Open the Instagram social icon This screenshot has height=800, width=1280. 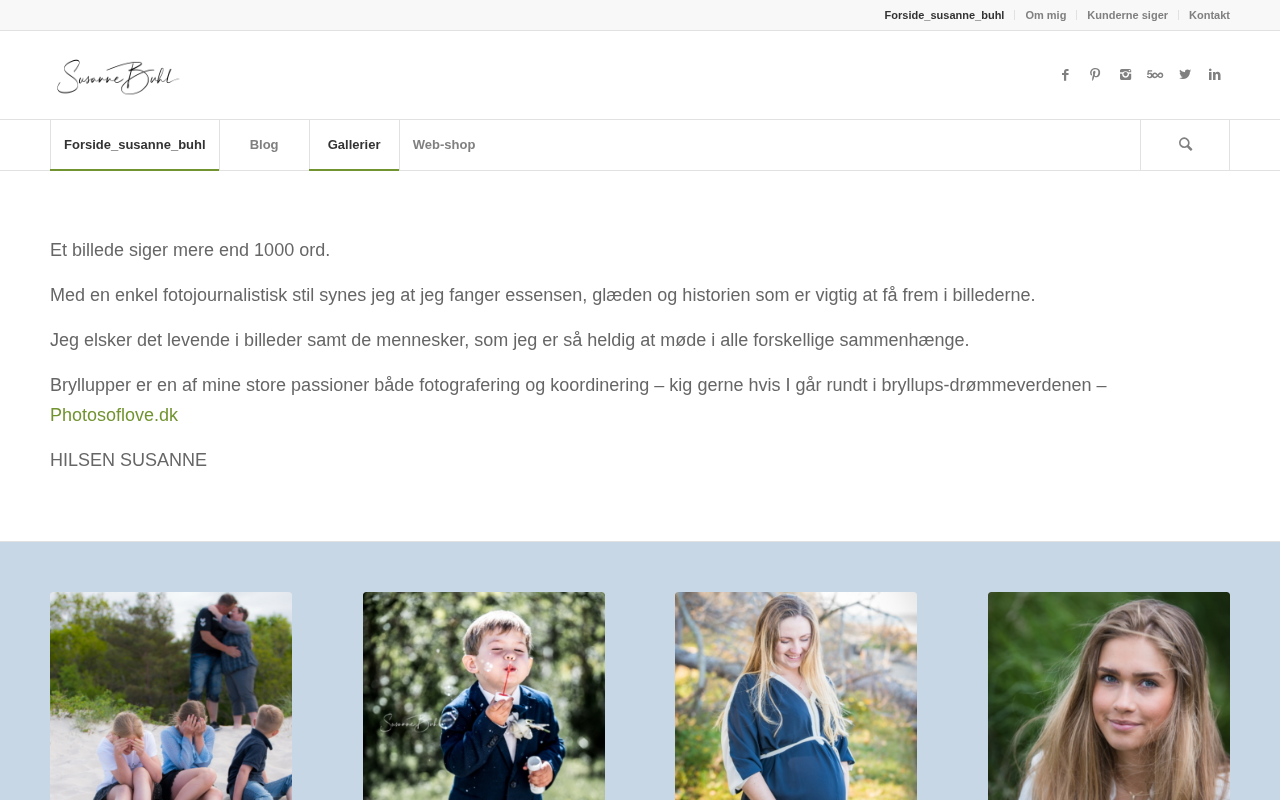1125,75
